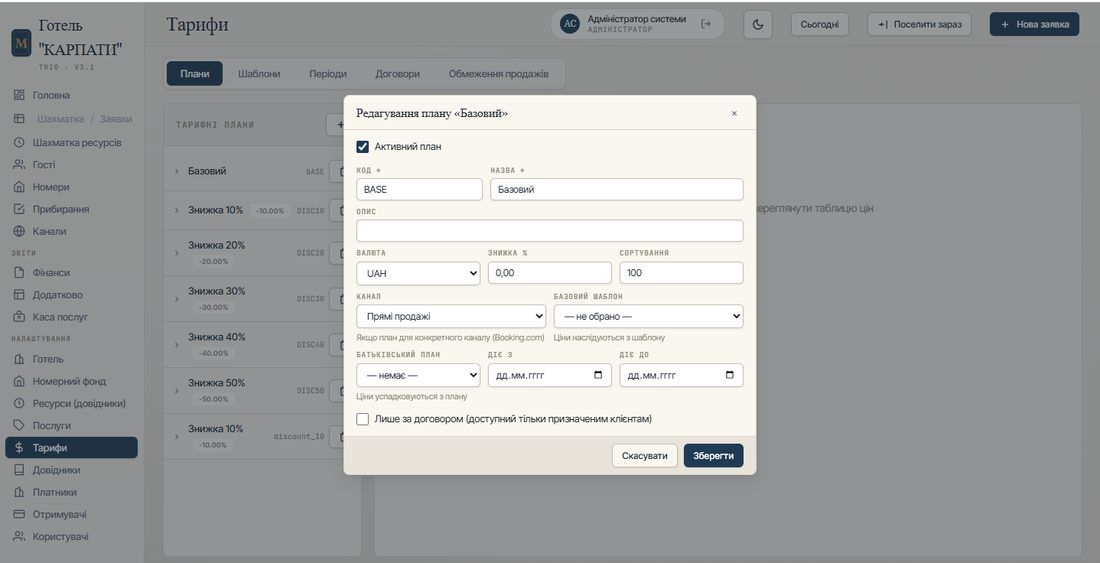Open the Батьківський план dropdown
The image size is (1100, 563).
click(418, 375)
